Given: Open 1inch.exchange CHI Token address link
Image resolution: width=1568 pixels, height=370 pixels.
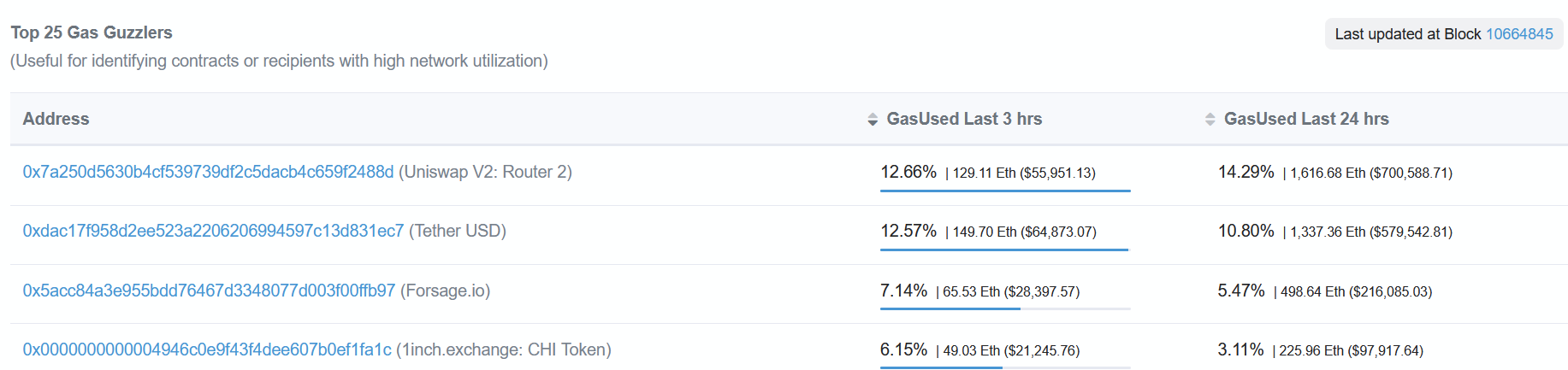Looking at the screenshot, I should [x=207, y=349].
